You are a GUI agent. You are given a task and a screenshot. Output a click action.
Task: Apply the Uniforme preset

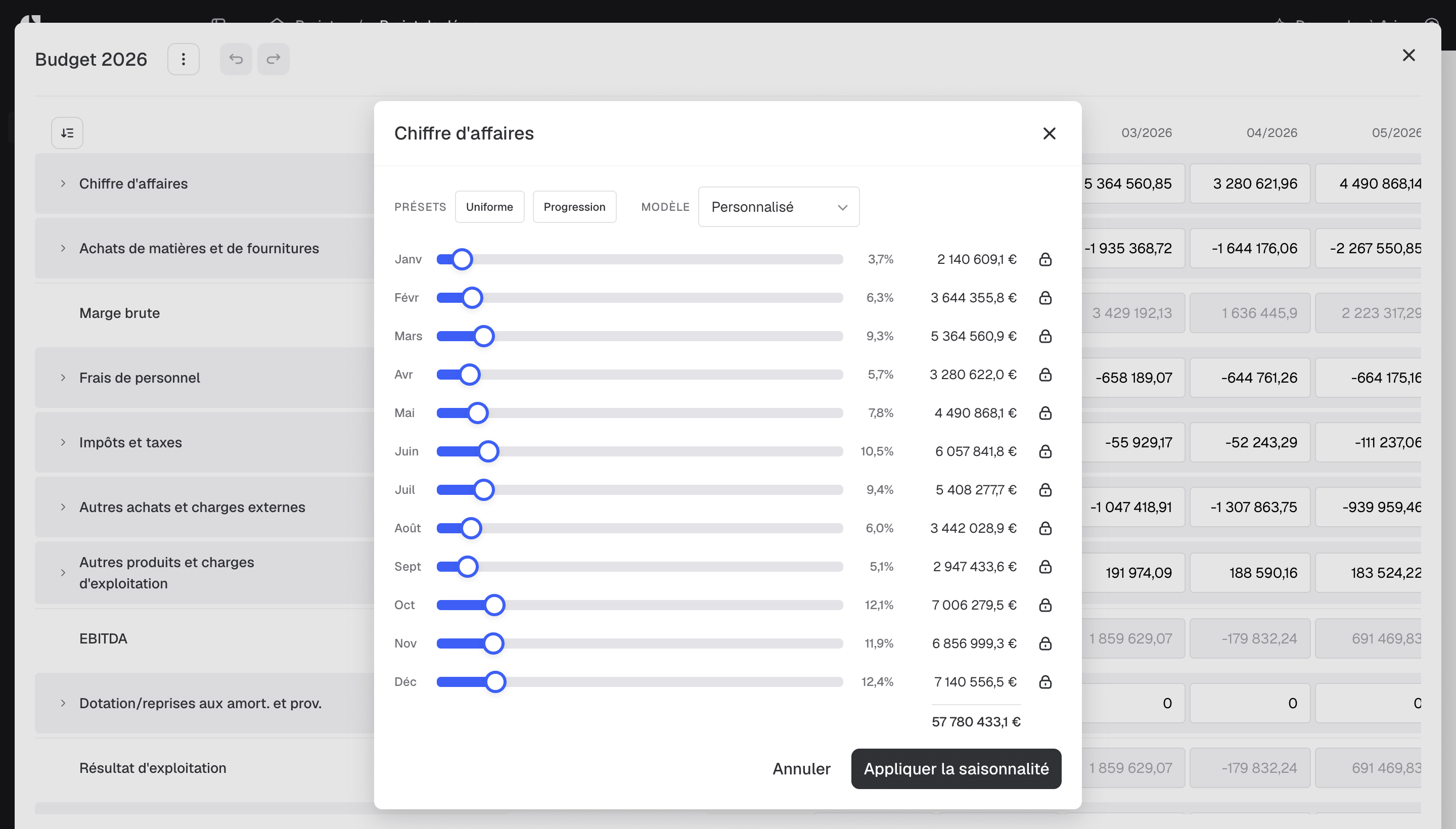[x=489, y=207]
